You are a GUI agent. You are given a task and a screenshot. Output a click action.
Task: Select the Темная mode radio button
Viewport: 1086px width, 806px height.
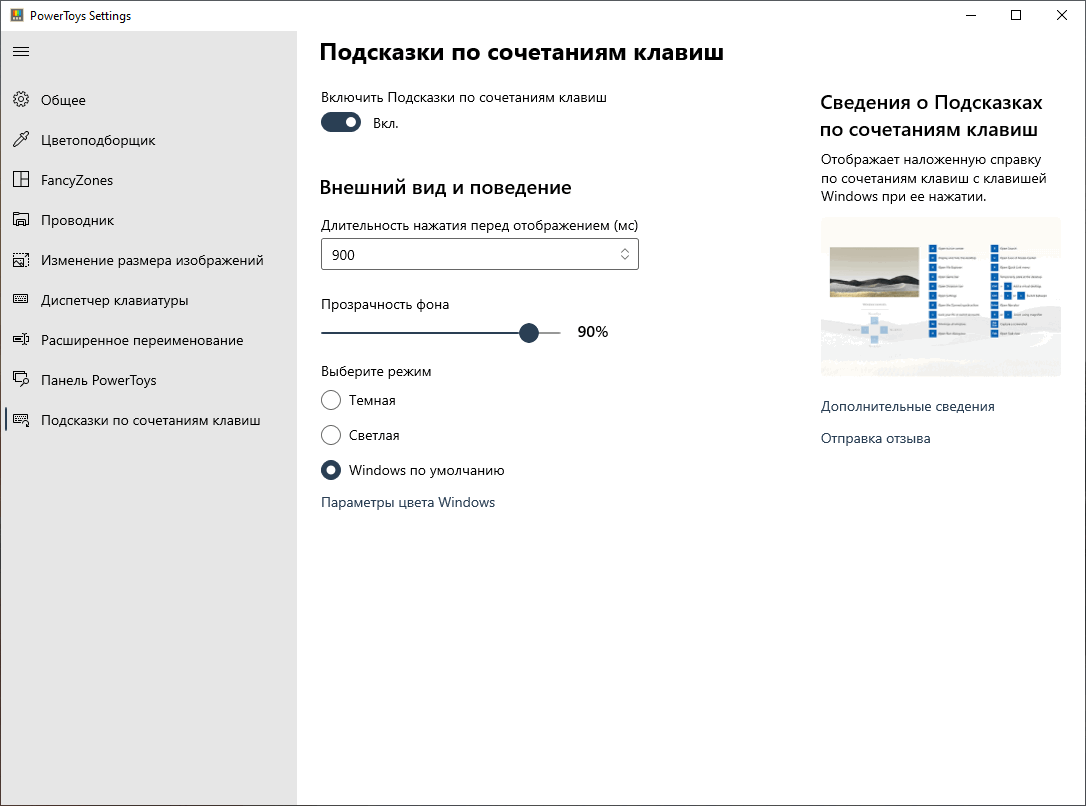tap(331, 400)
